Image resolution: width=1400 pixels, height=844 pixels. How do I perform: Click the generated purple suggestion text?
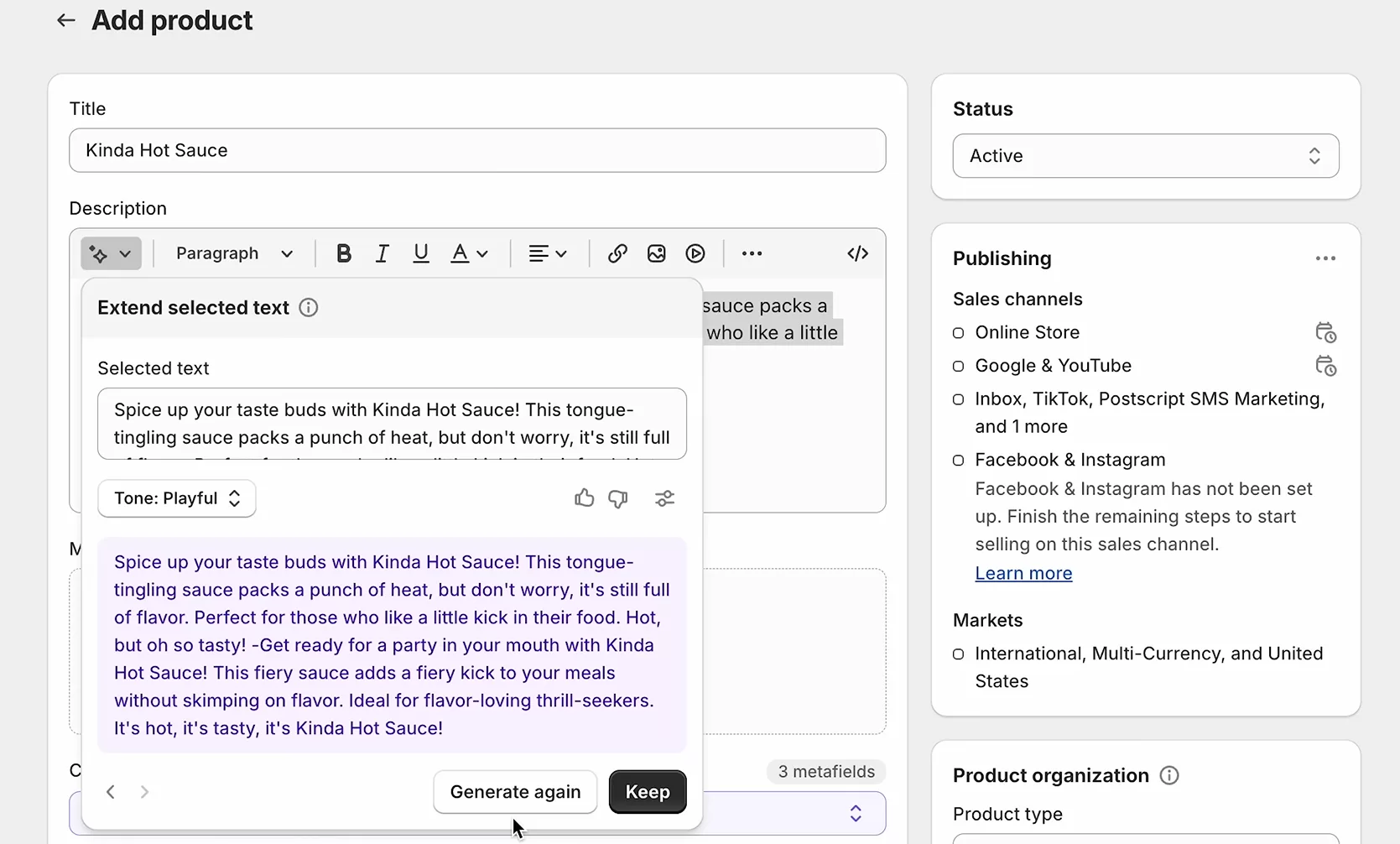tap(392, 645)
